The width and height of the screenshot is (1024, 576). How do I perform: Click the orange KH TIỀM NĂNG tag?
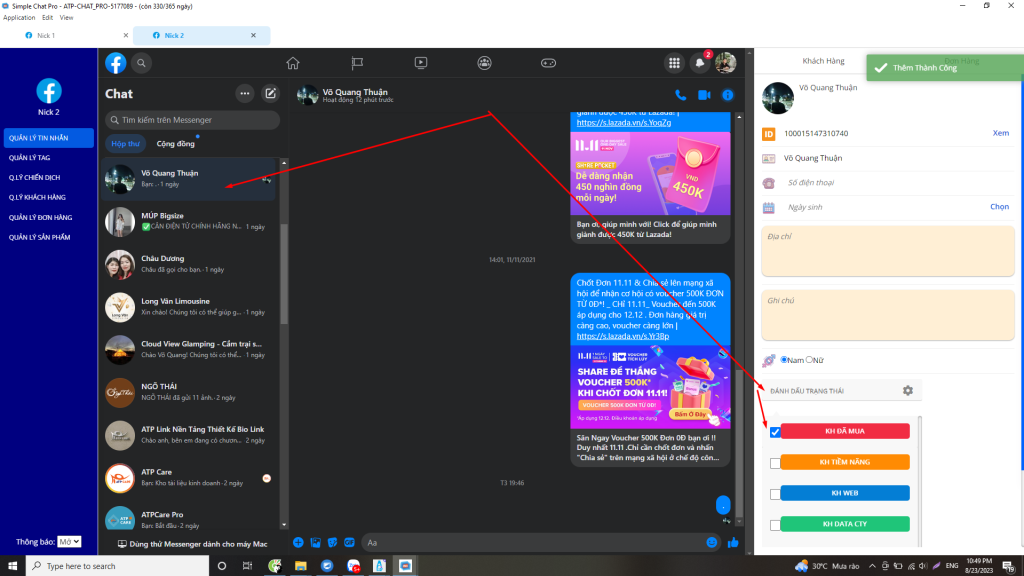[x=844, y=462]
